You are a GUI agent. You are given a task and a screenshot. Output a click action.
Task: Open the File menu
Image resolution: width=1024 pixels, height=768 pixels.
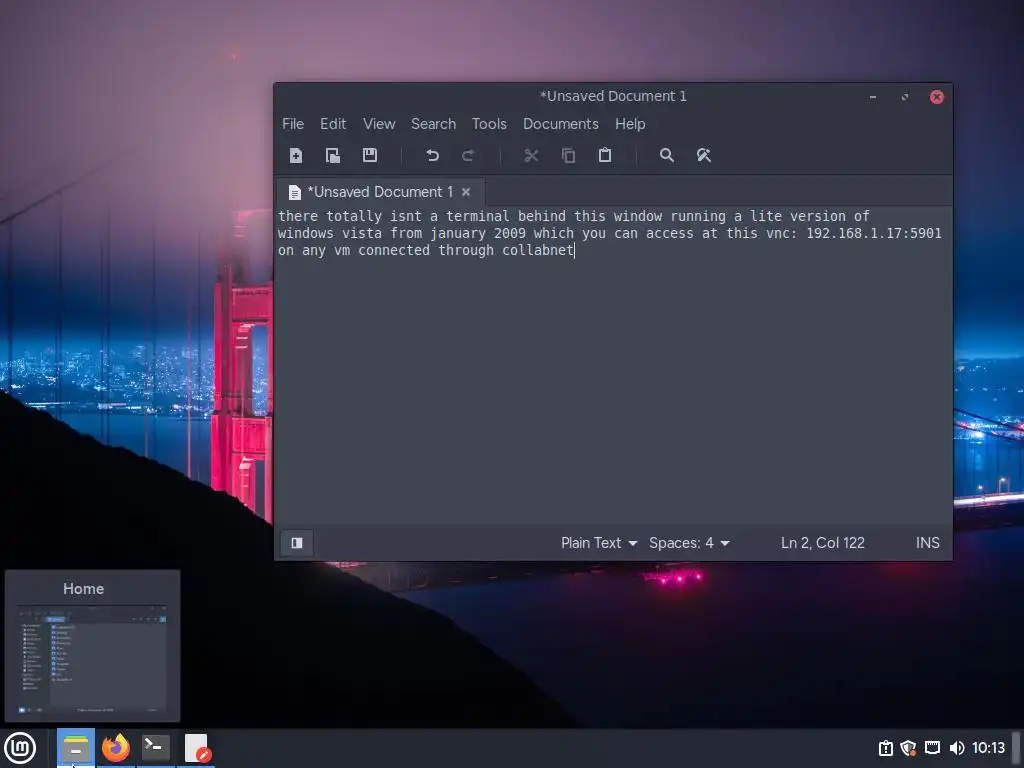pyautogui.click(x=293, y=124)
